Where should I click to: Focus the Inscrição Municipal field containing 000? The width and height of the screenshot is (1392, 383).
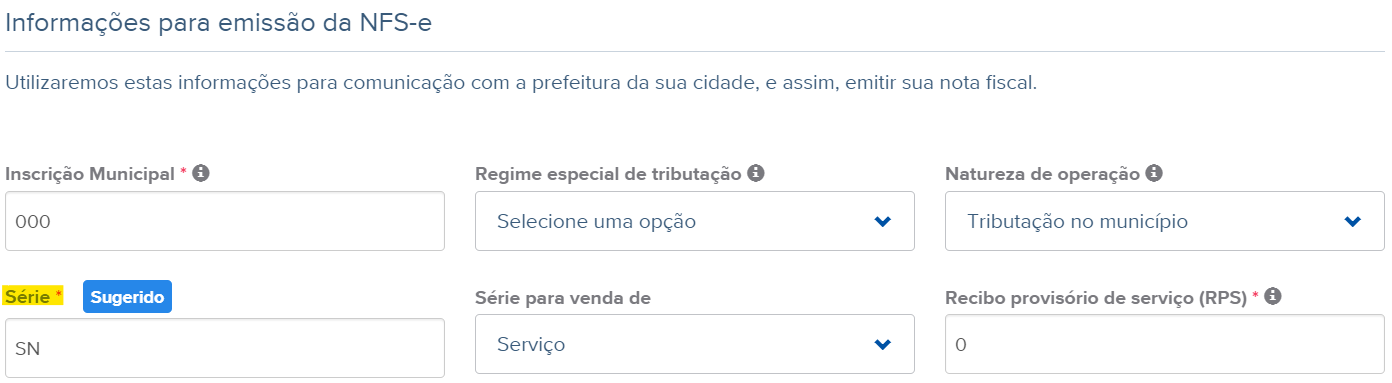[x=225, y=221]
